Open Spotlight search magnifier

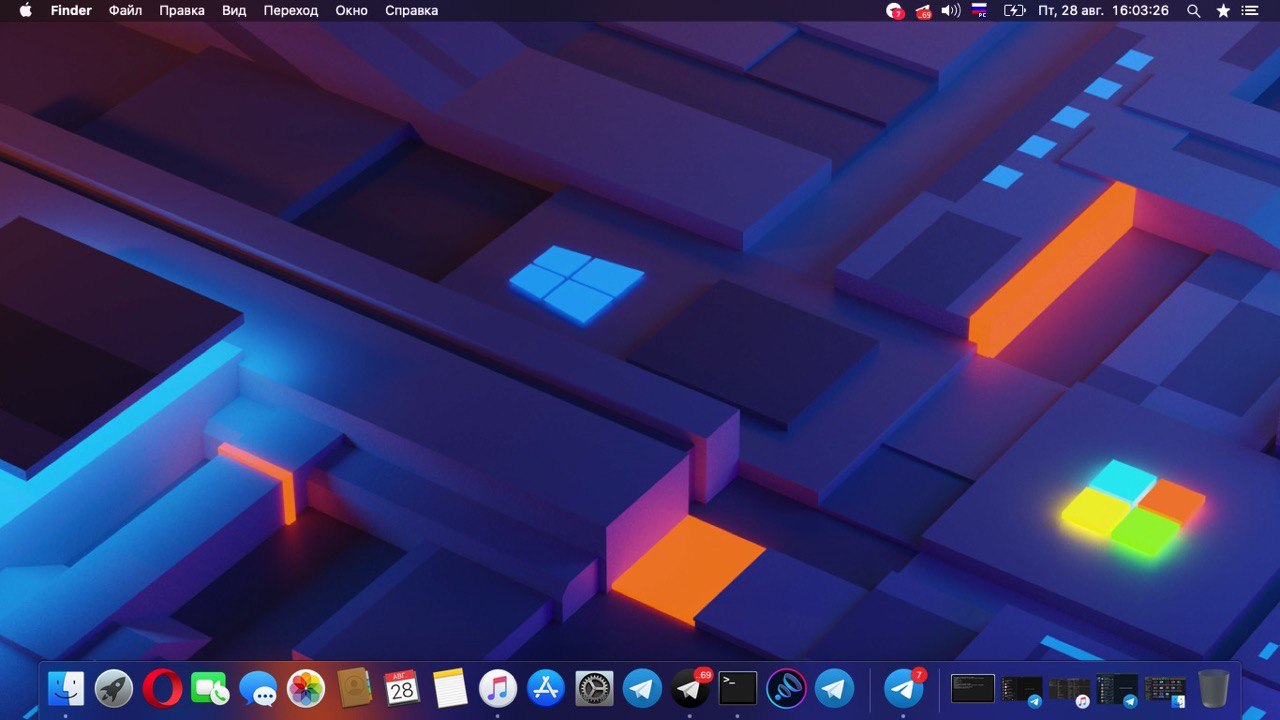coord(1193,10)
